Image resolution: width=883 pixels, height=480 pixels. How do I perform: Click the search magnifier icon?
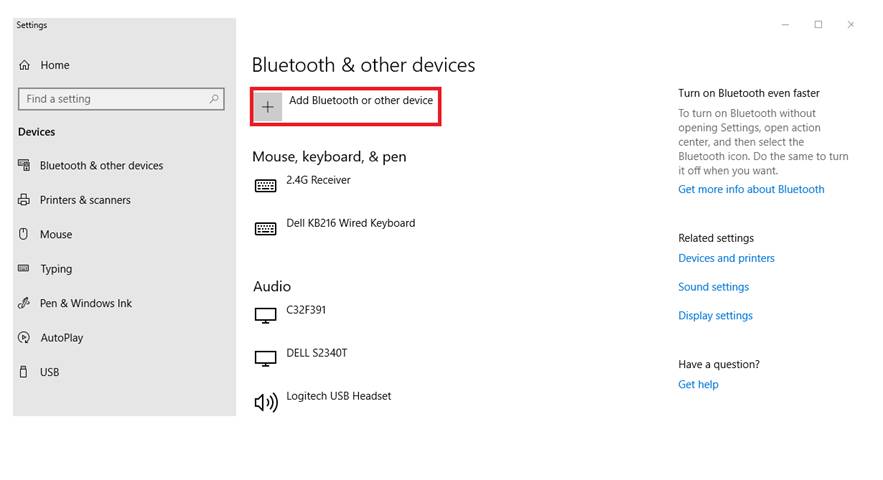click(214, 99)
